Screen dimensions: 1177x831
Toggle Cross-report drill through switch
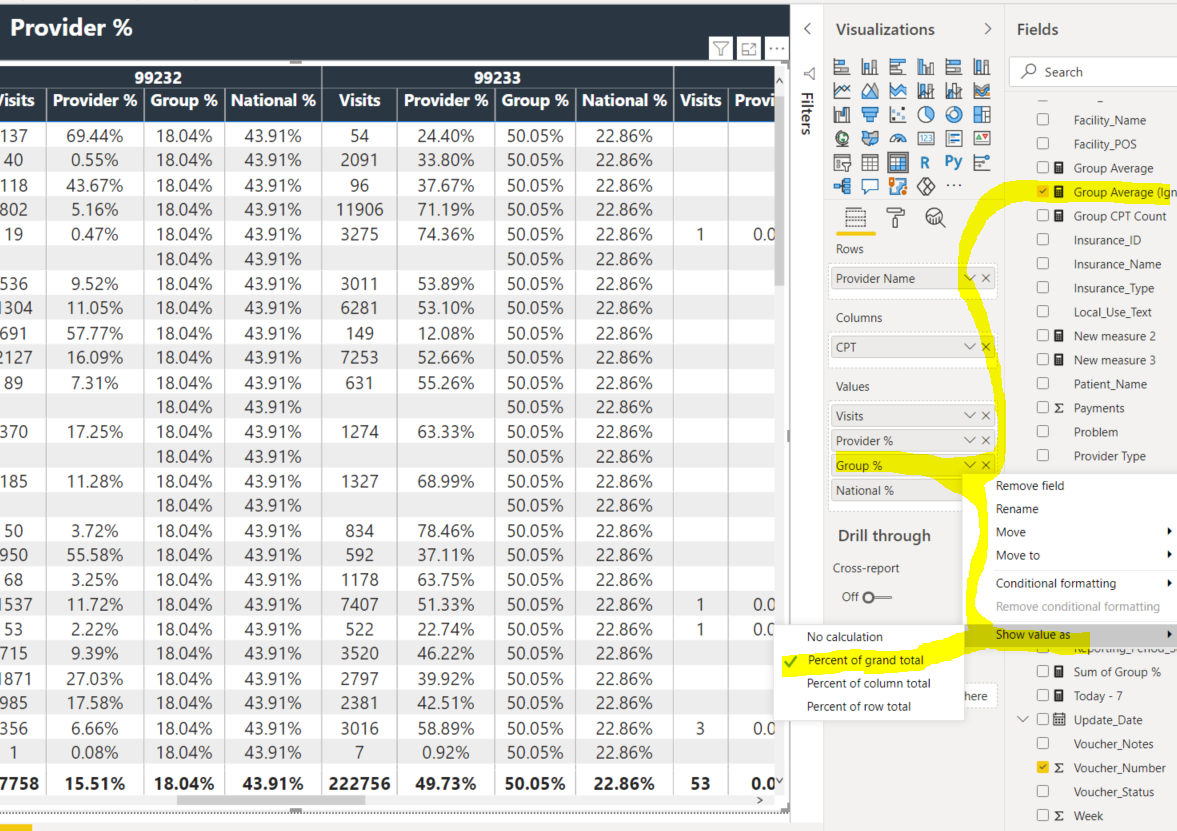coord(876,598)
